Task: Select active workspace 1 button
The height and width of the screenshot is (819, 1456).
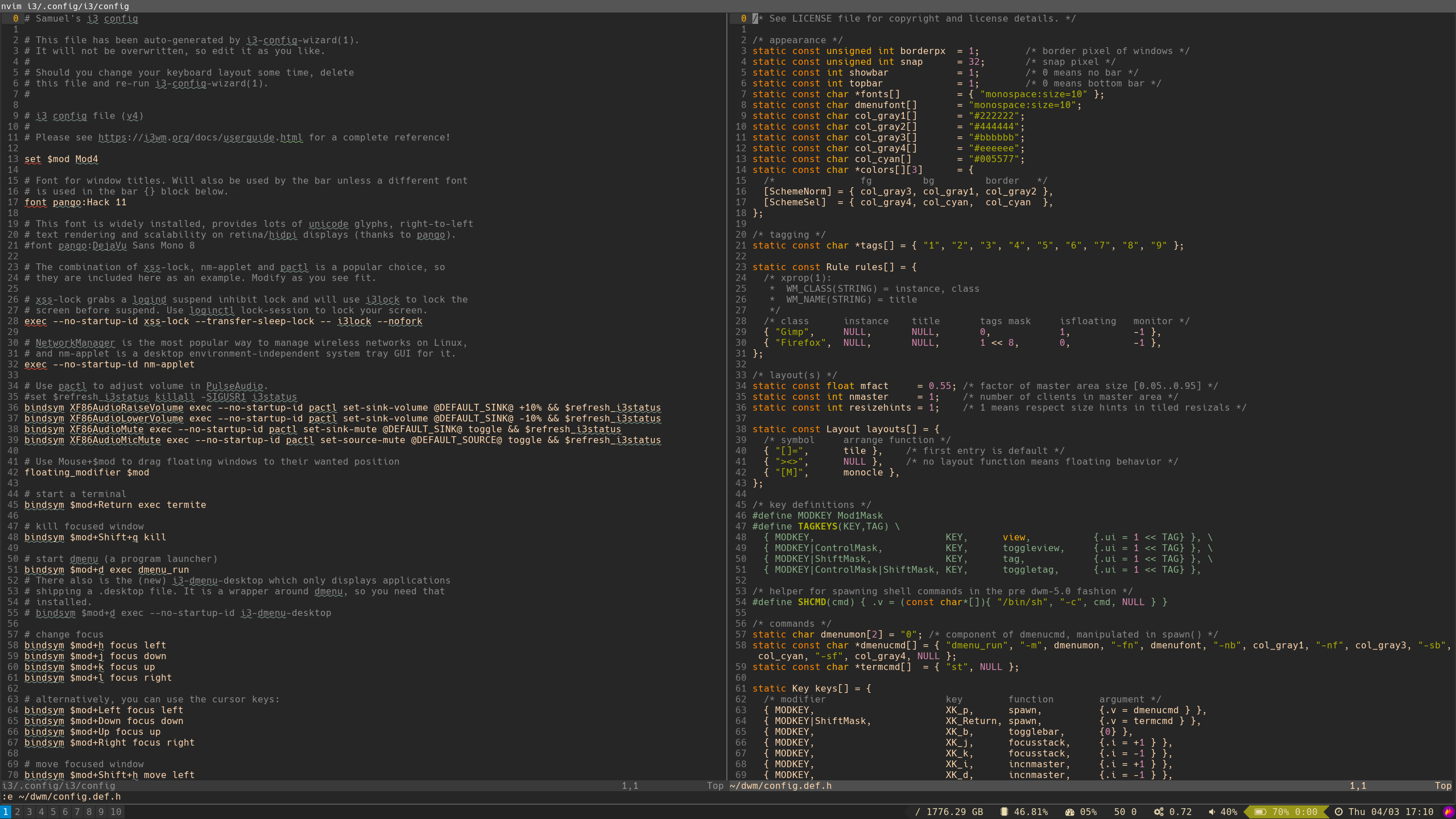Action: 5,812
